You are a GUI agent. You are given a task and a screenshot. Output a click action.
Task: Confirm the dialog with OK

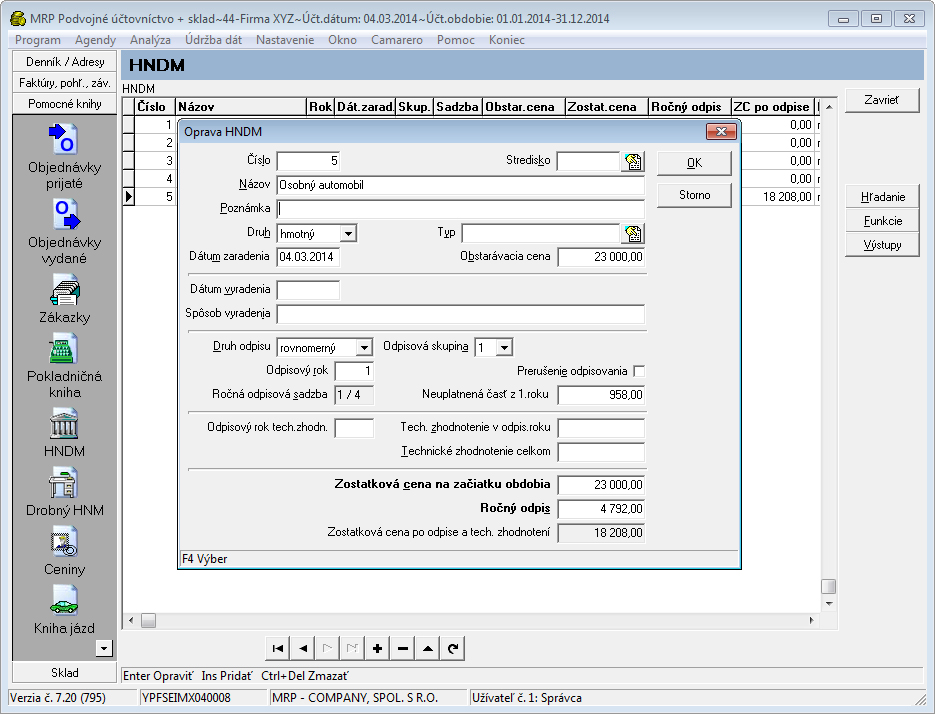point(694,163)
